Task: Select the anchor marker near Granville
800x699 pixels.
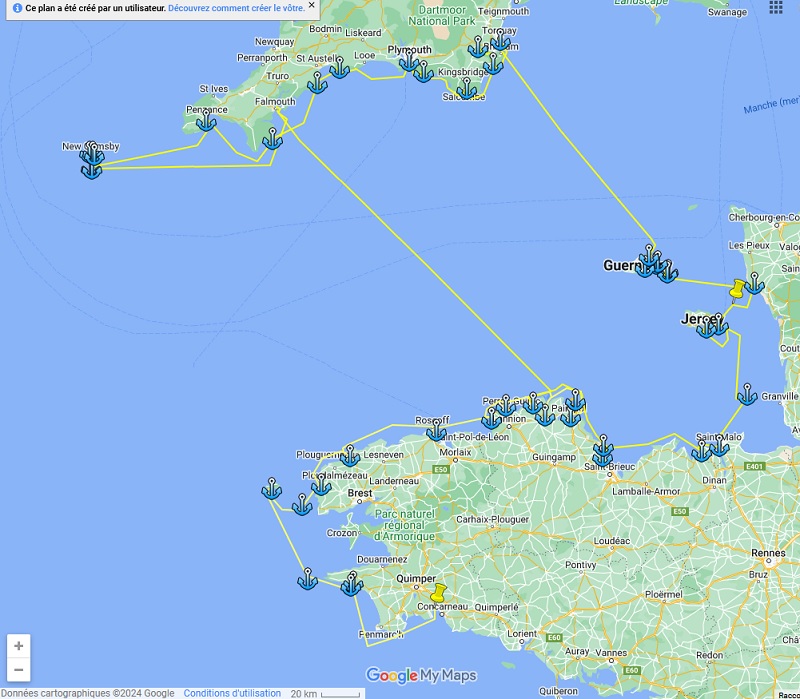Action: 747,395
